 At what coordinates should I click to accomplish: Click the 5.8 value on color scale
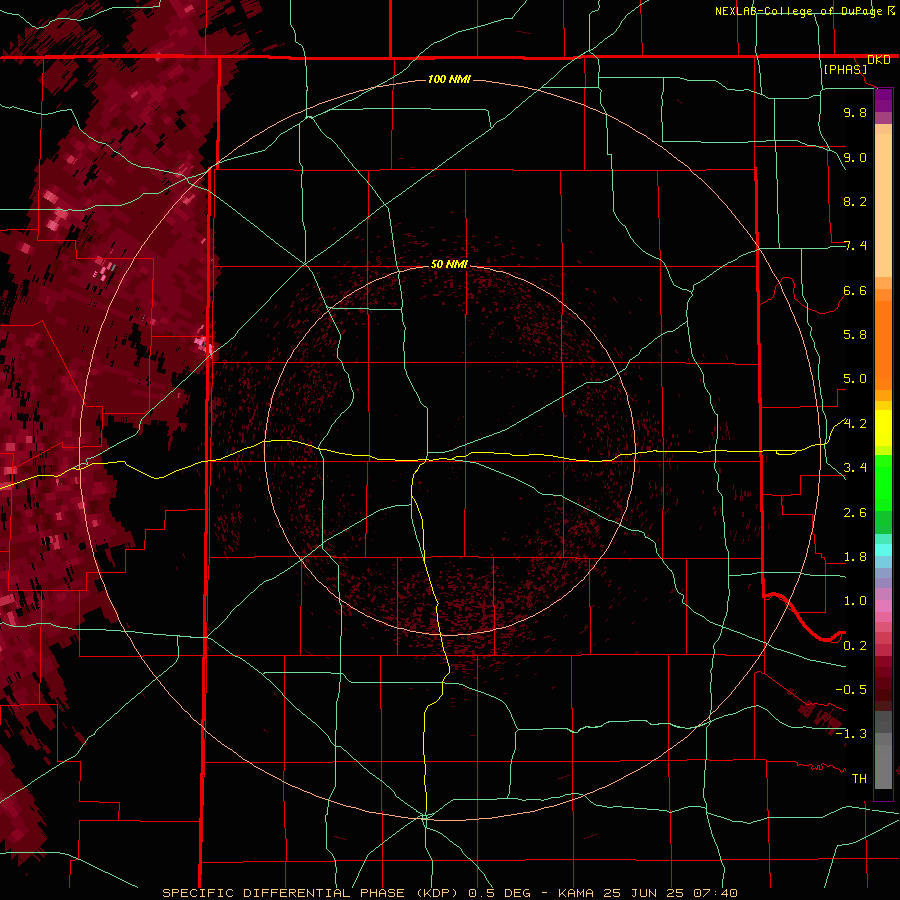click(x=855, y=335)
